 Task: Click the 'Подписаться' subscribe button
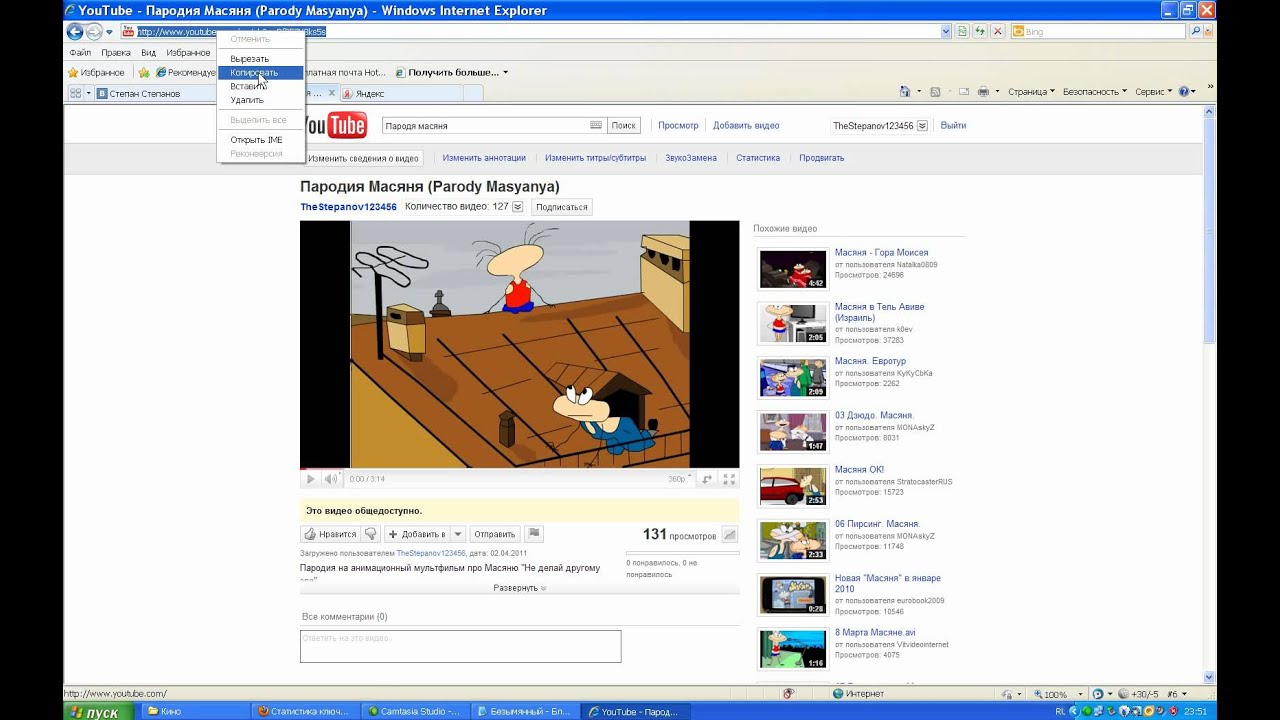[561, 207]
